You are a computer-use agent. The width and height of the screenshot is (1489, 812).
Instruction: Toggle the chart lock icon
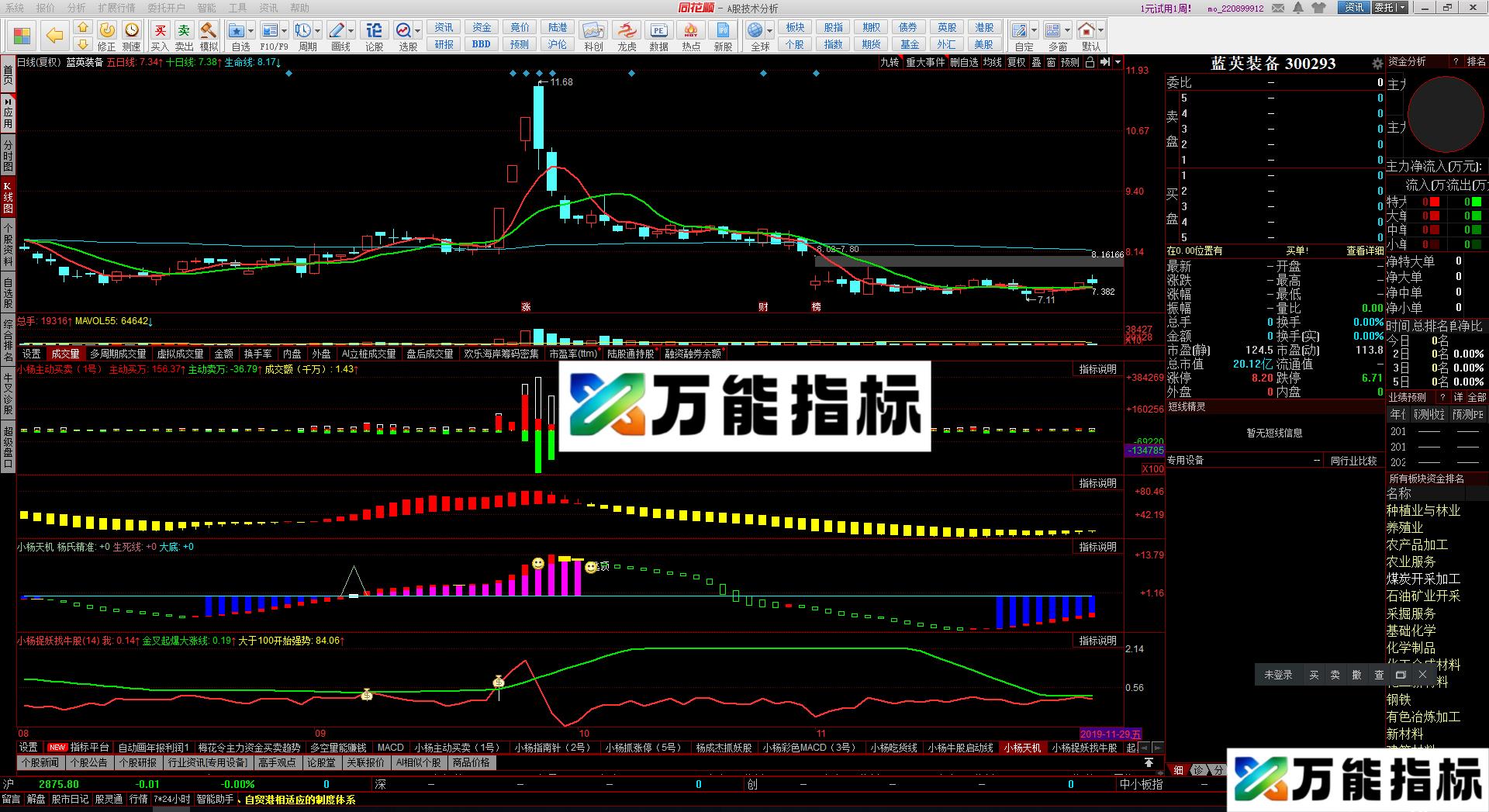(x=1089, y=63)
